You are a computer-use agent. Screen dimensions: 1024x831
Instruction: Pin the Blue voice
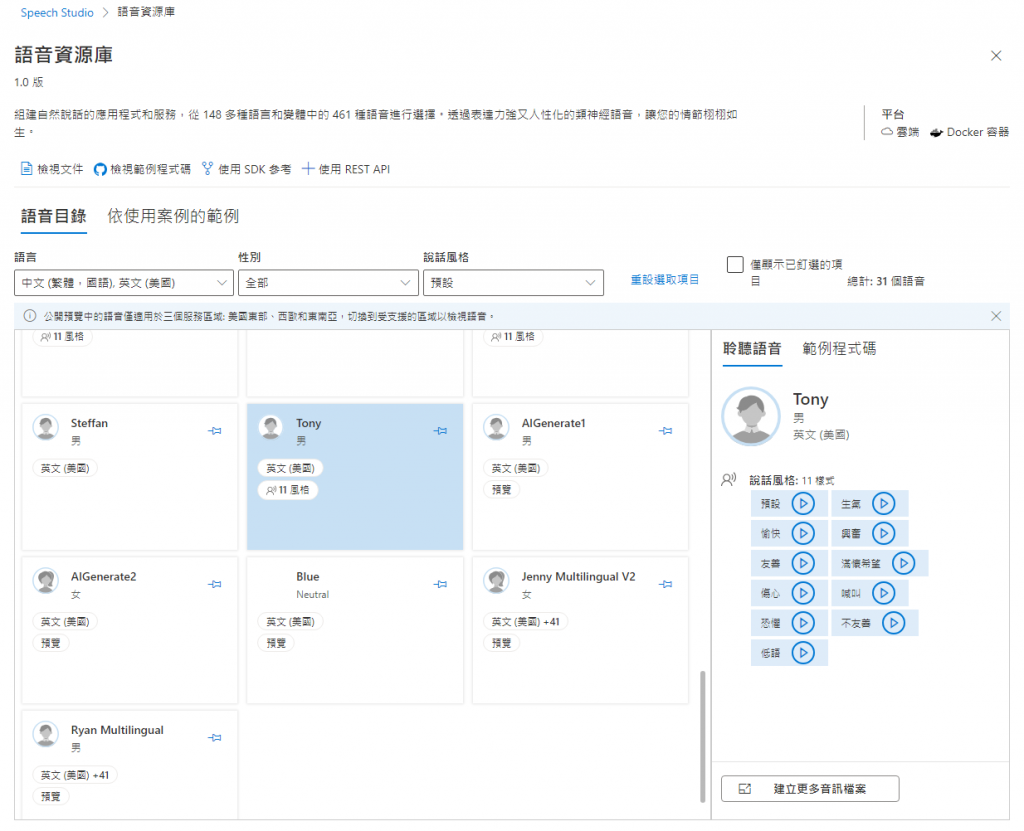pyautogui.click(x=440, y=584)
